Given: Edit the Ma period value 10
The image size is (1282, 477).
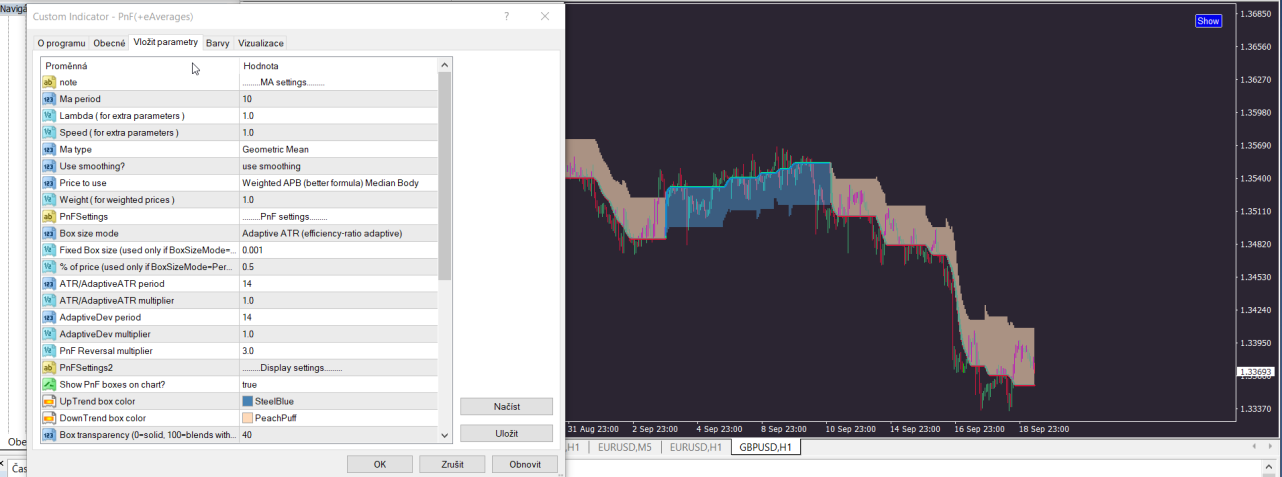Looking at the screenshot, I should (339, 99).
